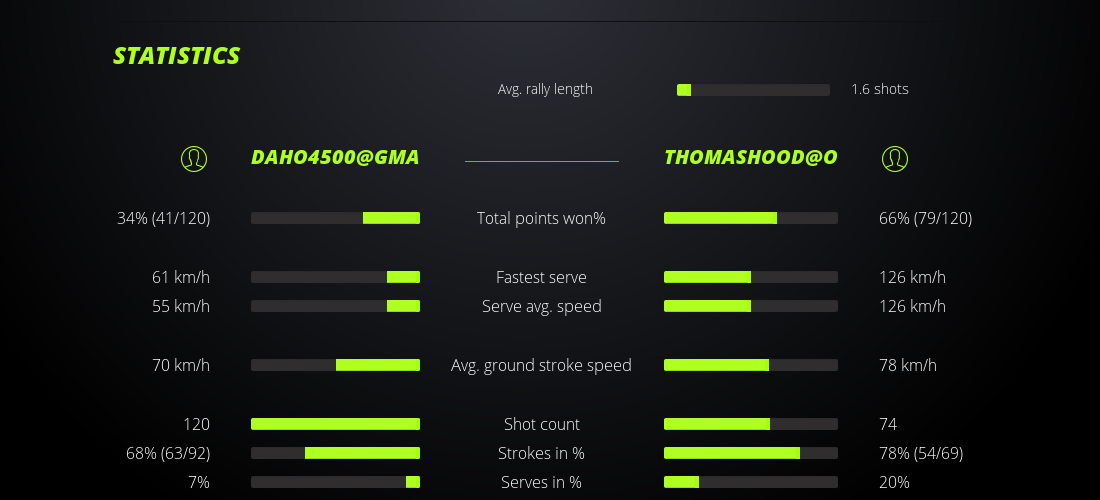Click the left ground stroke speed bar
Screen dimensions: 1100x500
click(x=335, y=365)
